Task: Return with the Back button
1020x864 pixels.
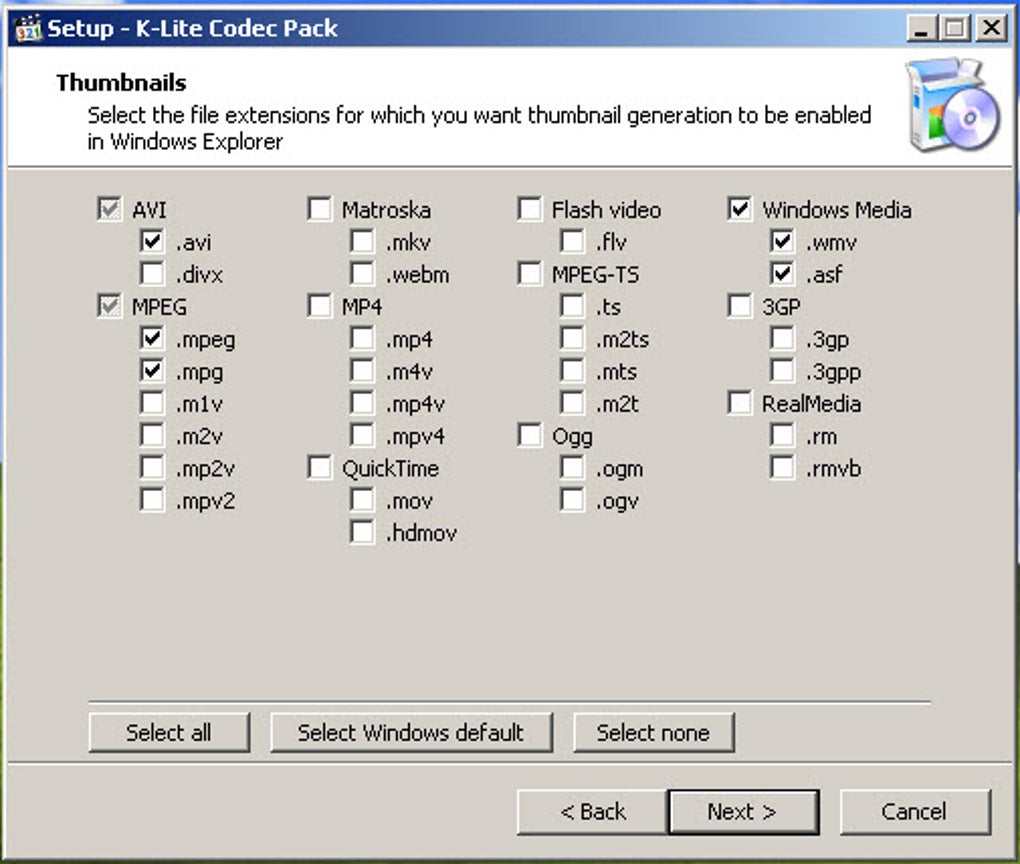Action: pyautogui.click(x=592, y=812)
